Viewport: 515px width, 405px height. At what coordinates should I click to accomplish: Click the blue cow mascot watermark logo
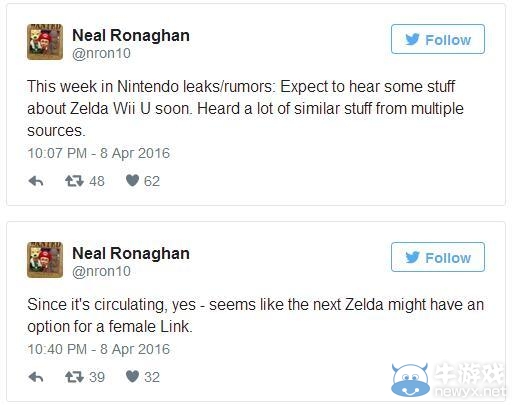pyautogui.click(x=410, y=380)
